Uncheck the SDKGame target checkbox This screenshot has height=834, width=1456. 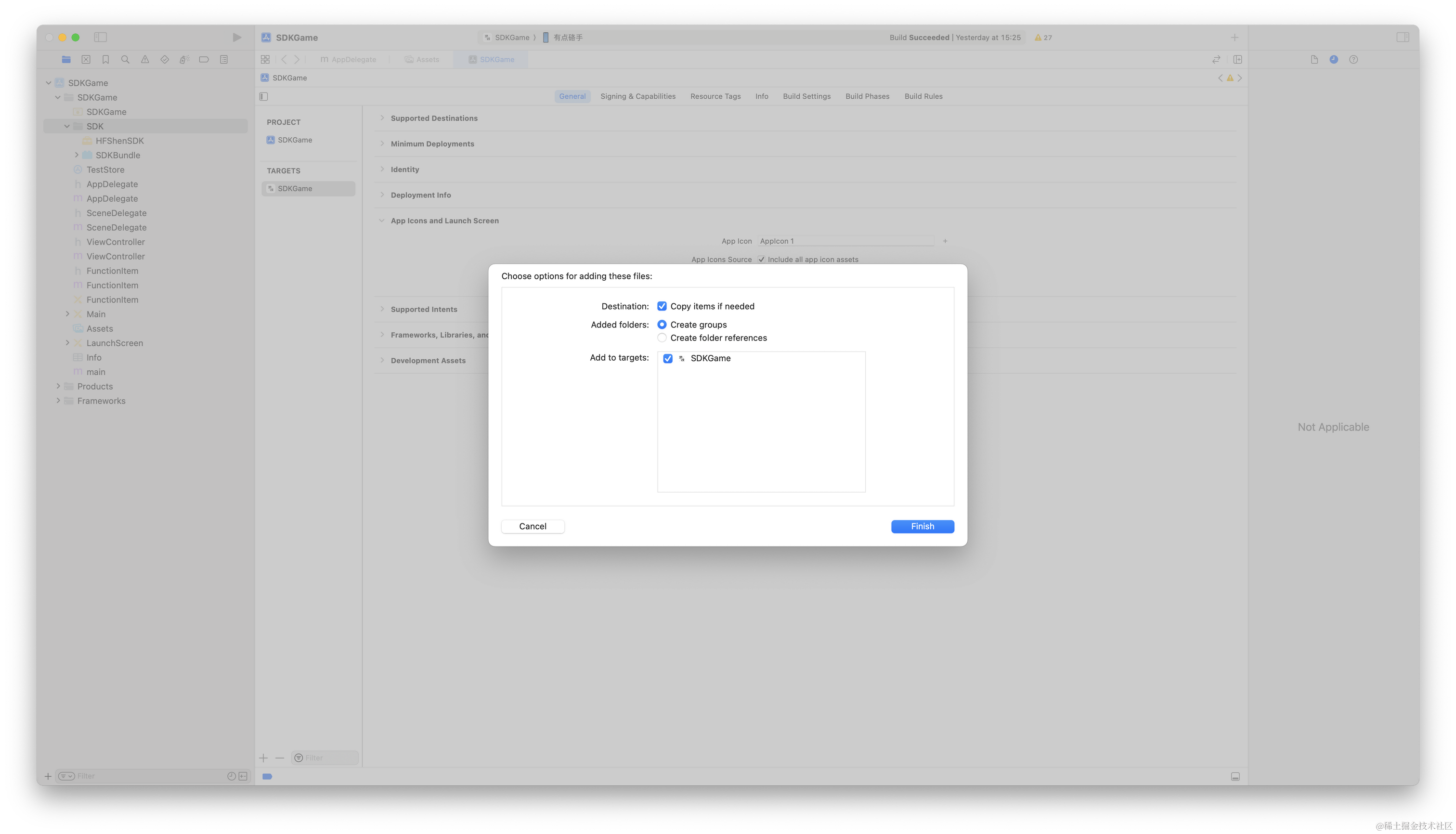point(668,359)
